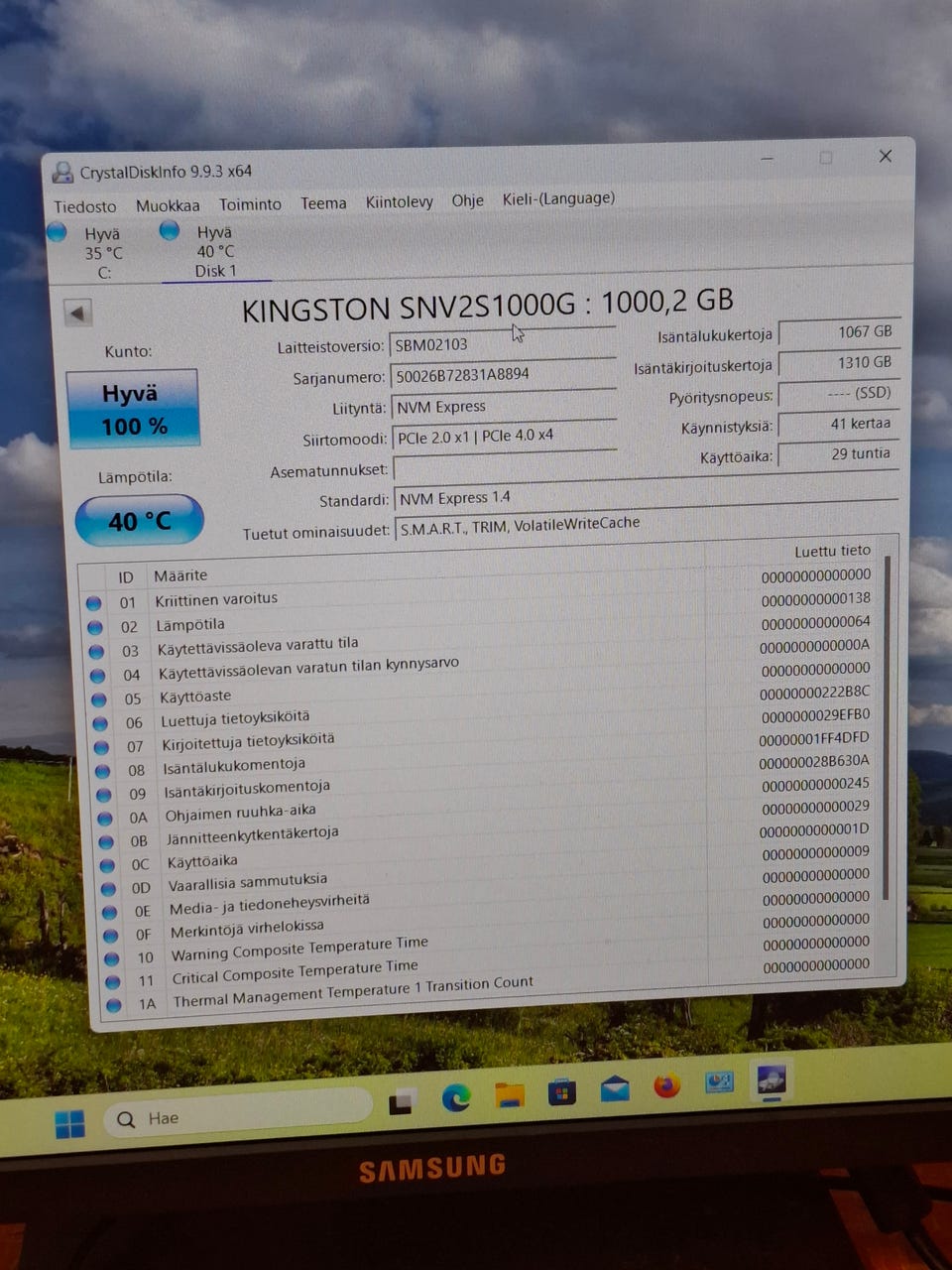Select the Disk 1 status orb
Image resolution: width=952 pixels, height=1270 pixels.
tap(170, 230)
